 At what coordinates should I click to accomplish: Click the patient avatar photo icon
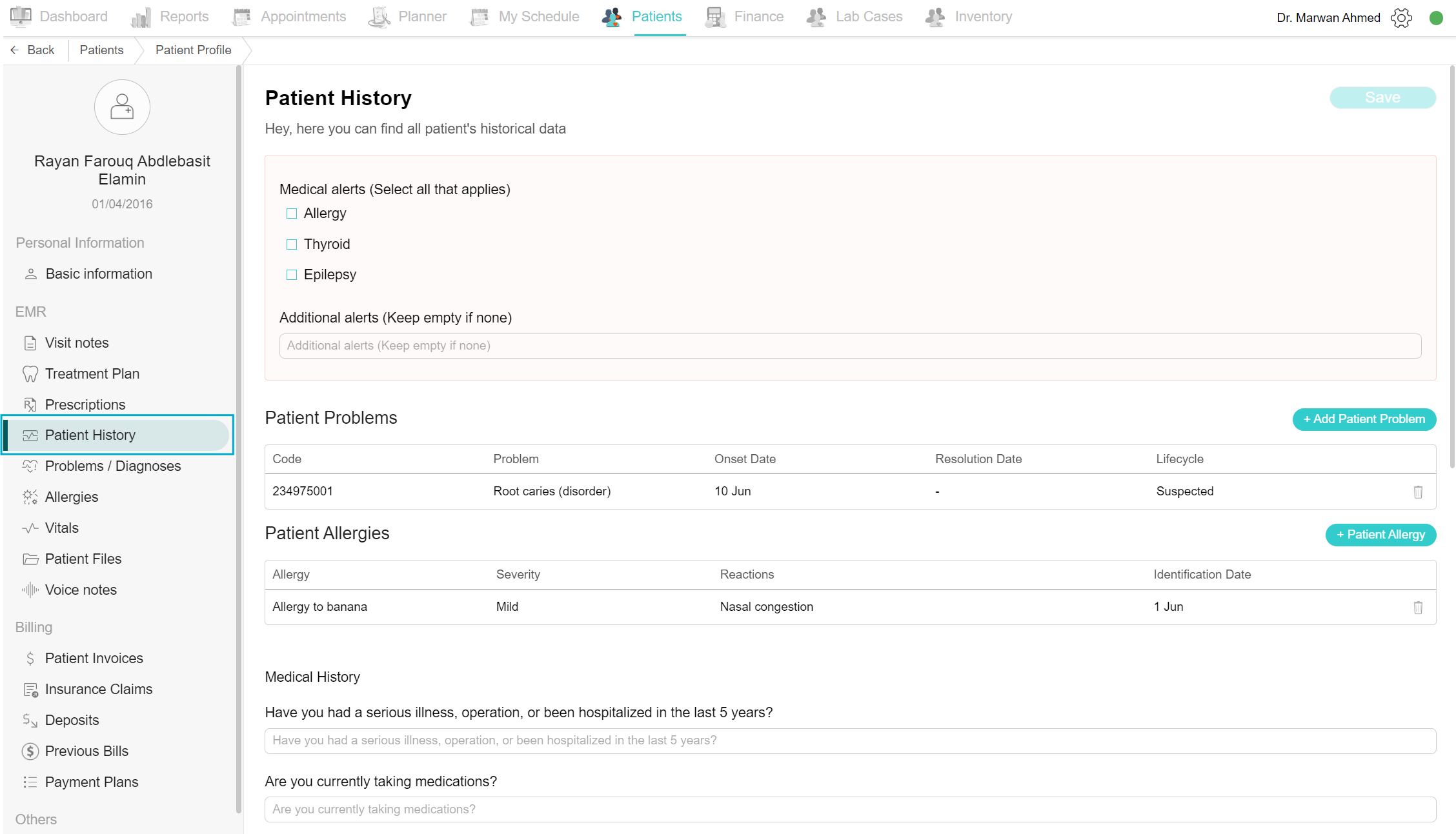click(x=122, y=107)
